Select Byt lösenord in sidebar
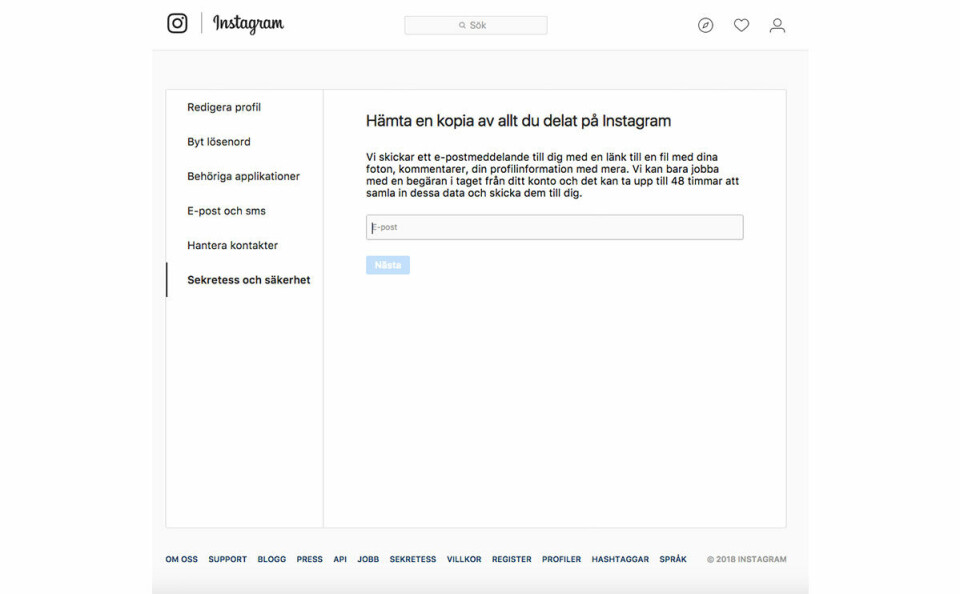The width and height of the screenshot is (960, 594). tap(219, 141)
